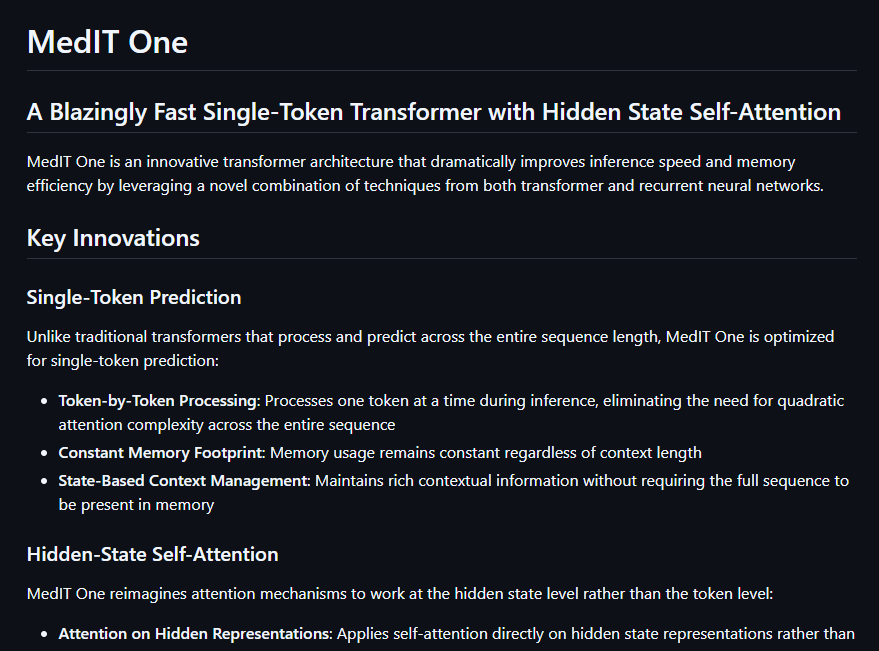Click the bullet dot before "Constant Memory Footprint"
The image size is (879, 651).
[45, 453]
